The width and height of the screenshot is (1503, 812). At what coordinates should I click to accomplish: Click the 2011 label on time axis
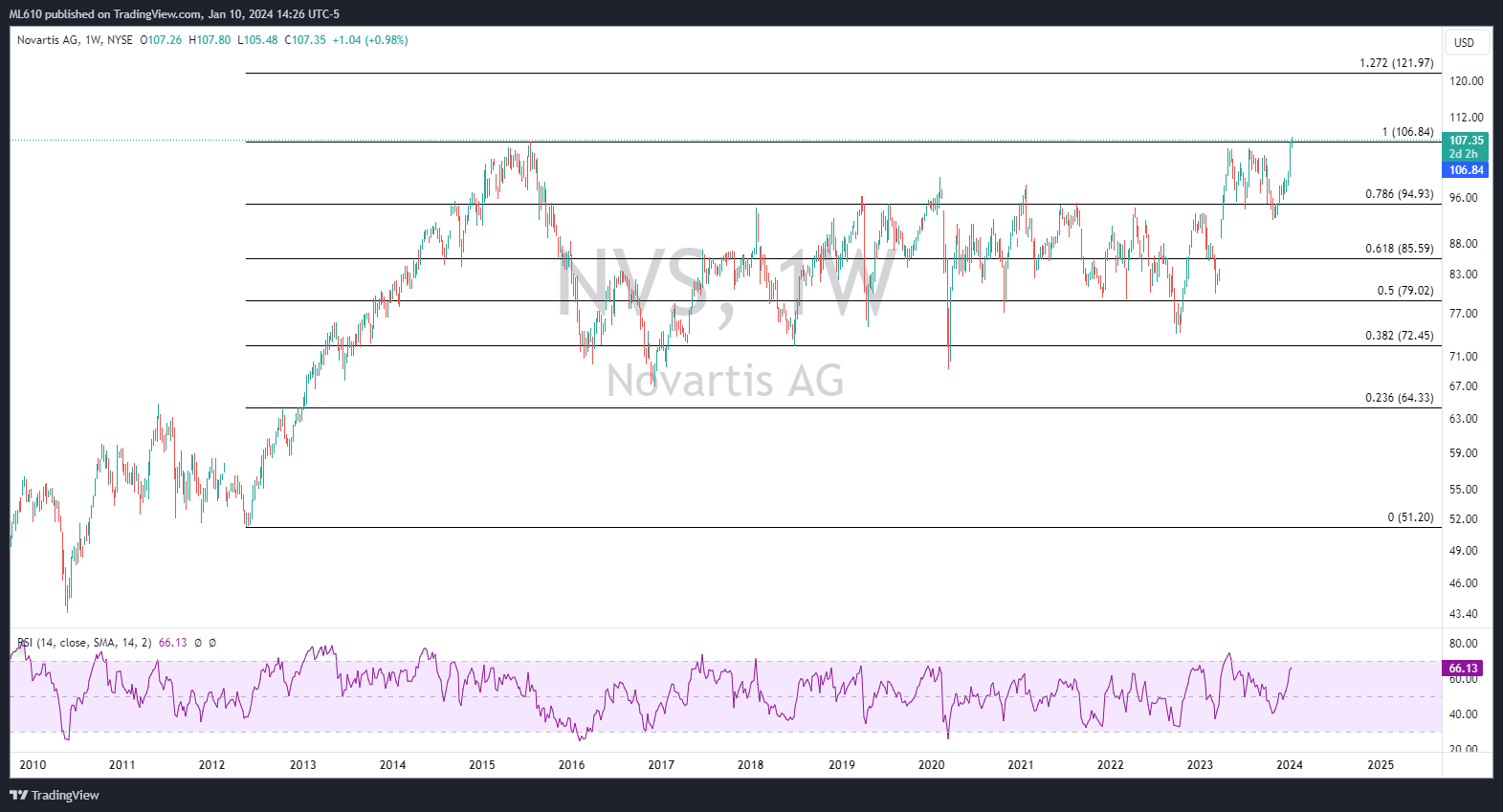[122, 765]
